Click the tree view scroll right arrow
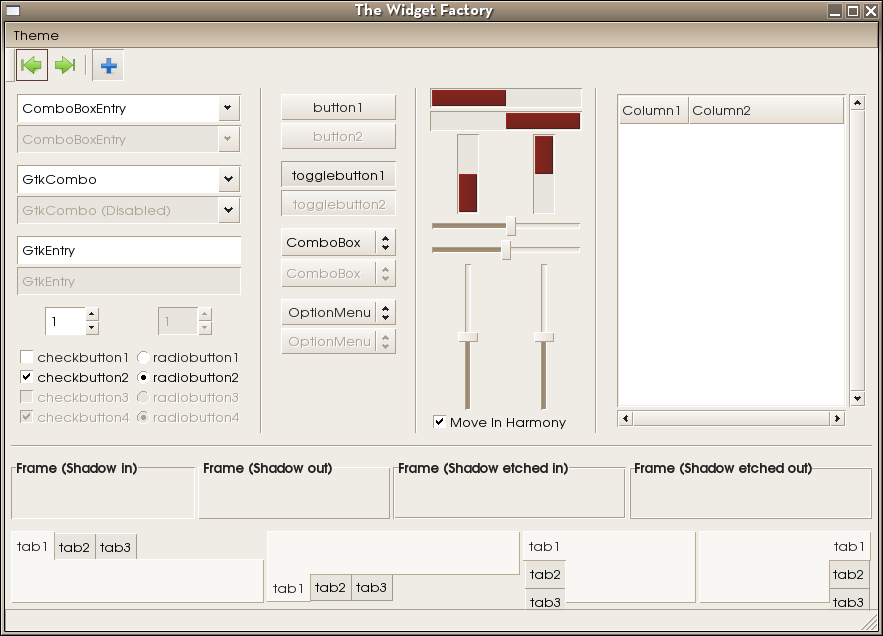The image size is (883, 636). point(837,419)
